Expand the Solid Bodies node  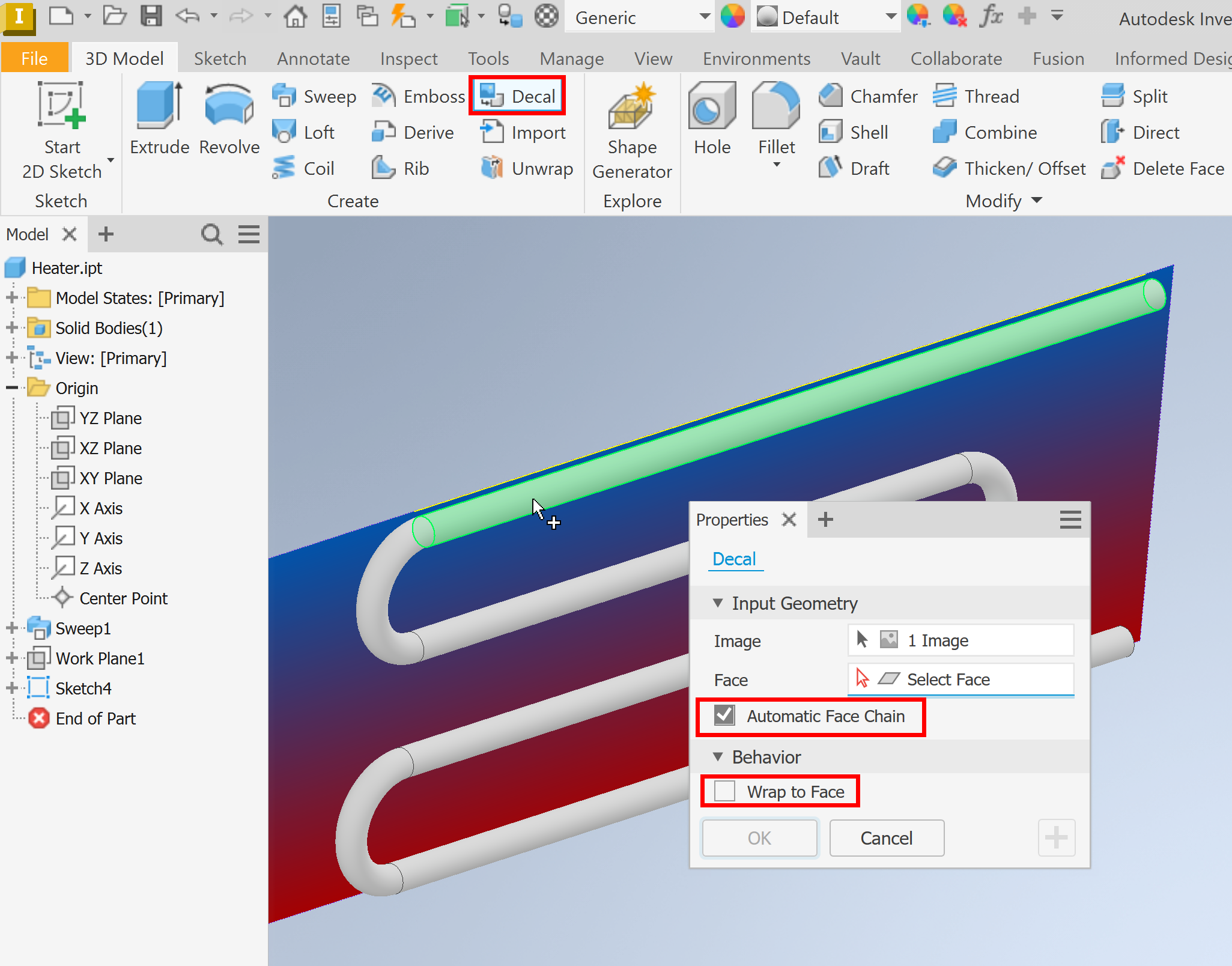click(11, 328)
